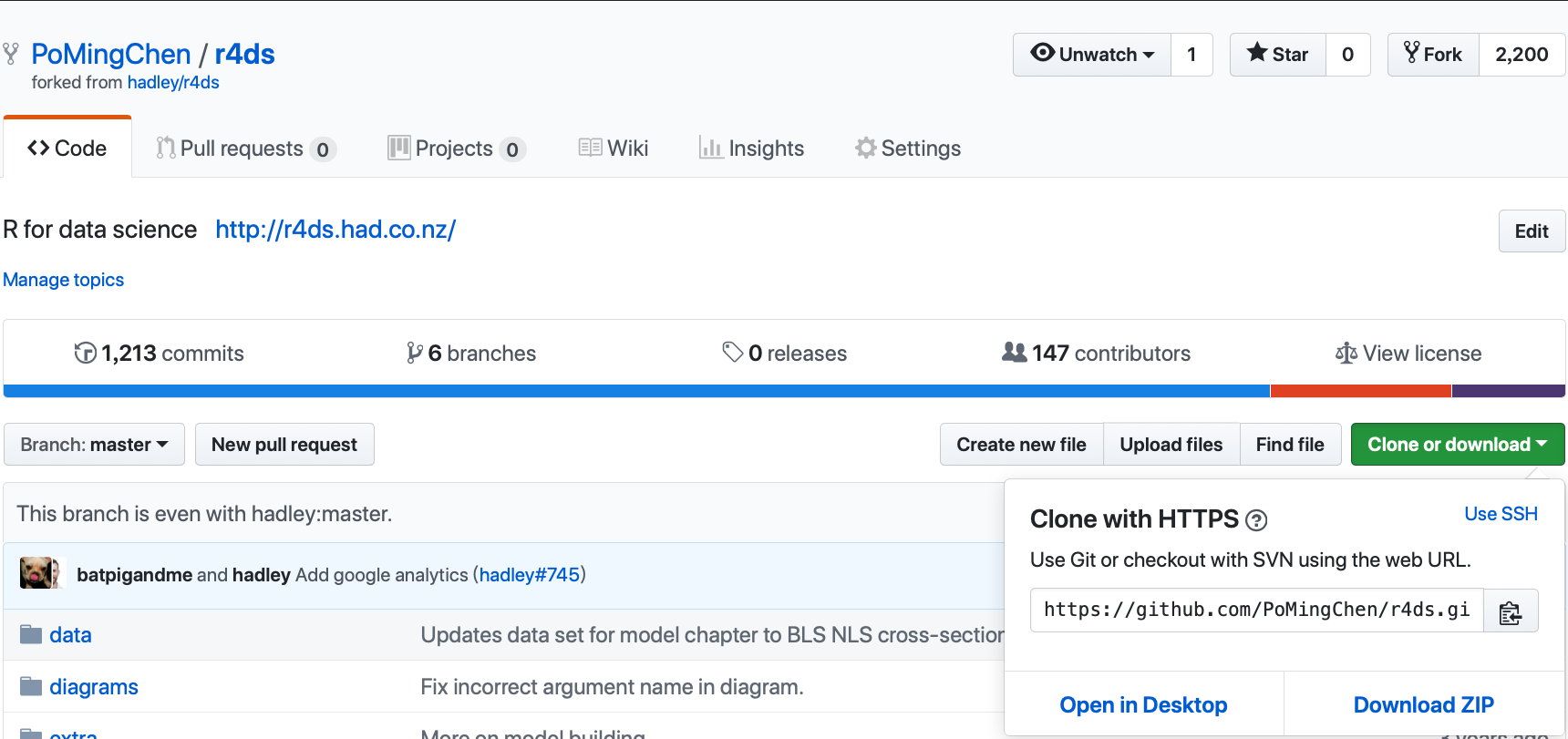Select the clone URL text field

point(1257,611)
